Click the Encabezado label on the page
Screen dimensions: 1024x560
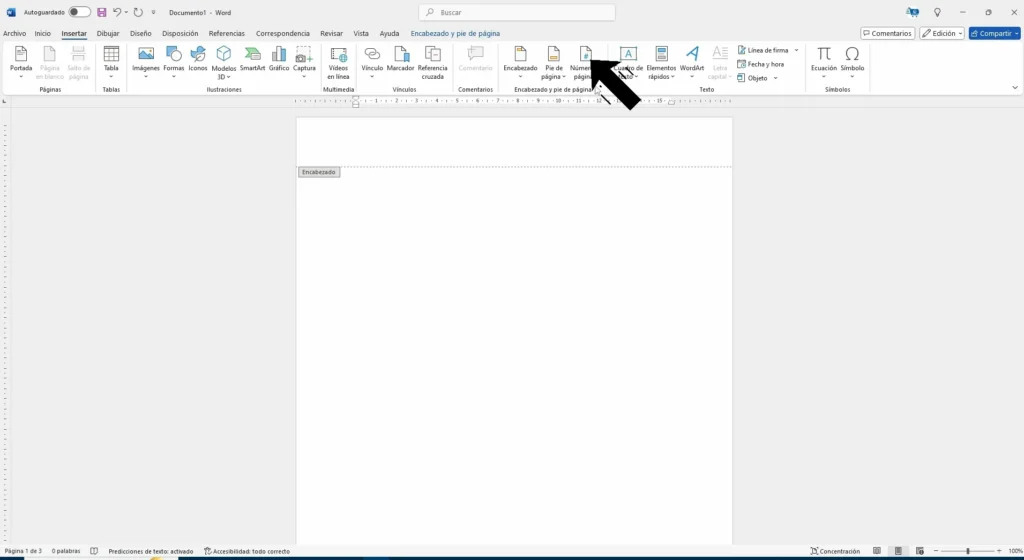pos(319,172)
